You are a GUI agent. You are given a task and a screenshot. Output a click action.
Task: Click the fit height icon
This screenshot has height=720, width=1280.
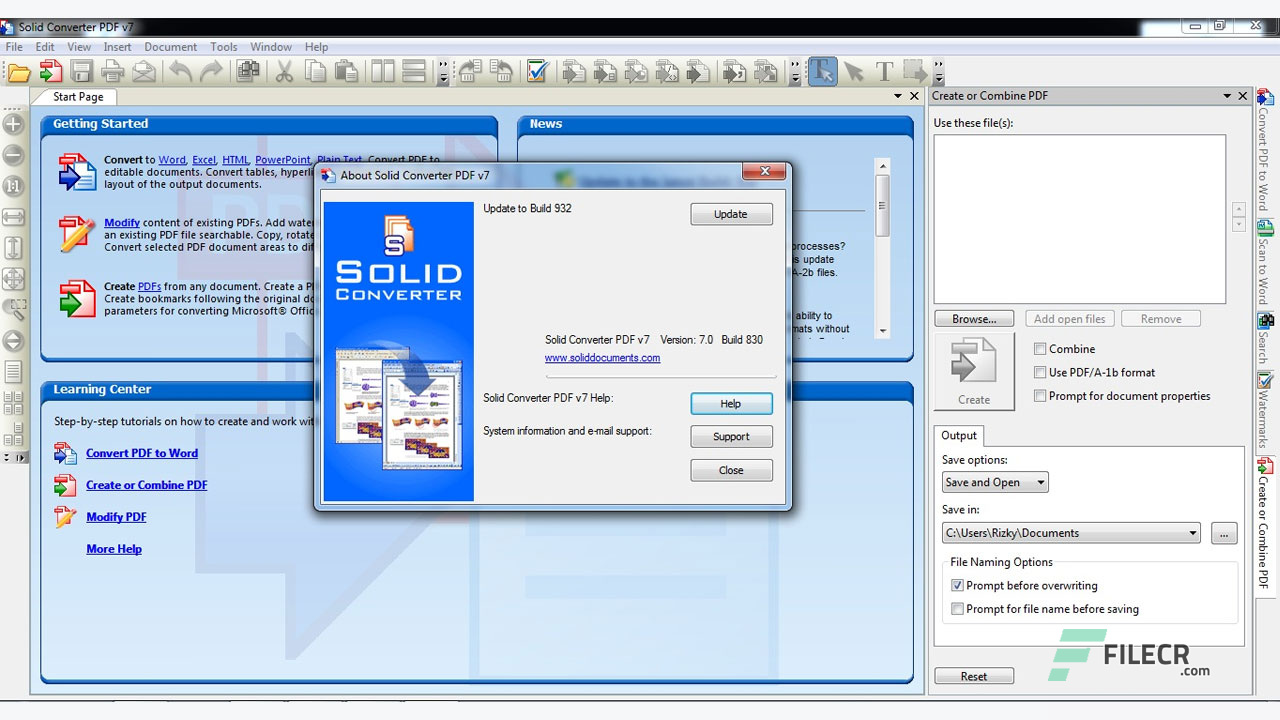(x=14, y=248)
